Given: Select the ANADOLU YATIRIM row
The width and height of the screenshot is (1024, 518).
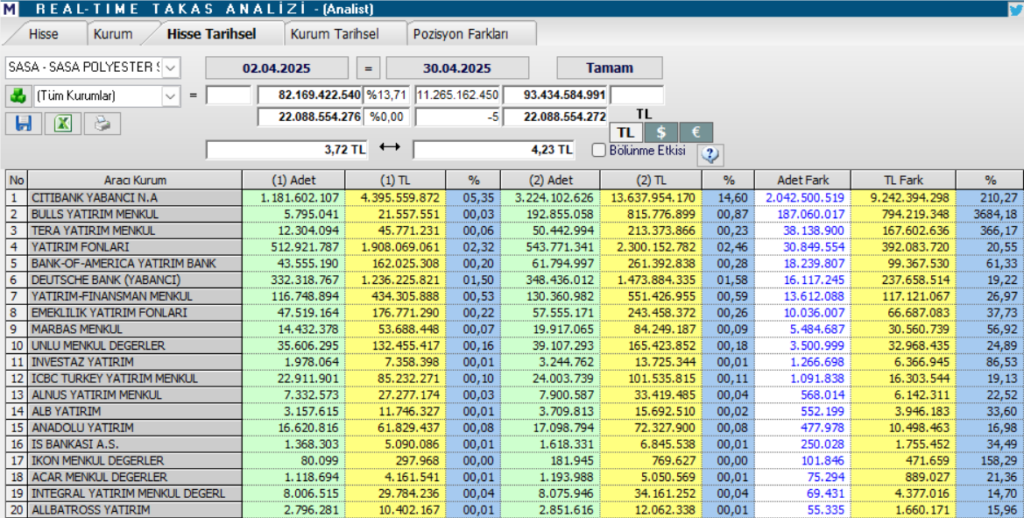Looking at the screenshot, I should click(x=514, y=428).
